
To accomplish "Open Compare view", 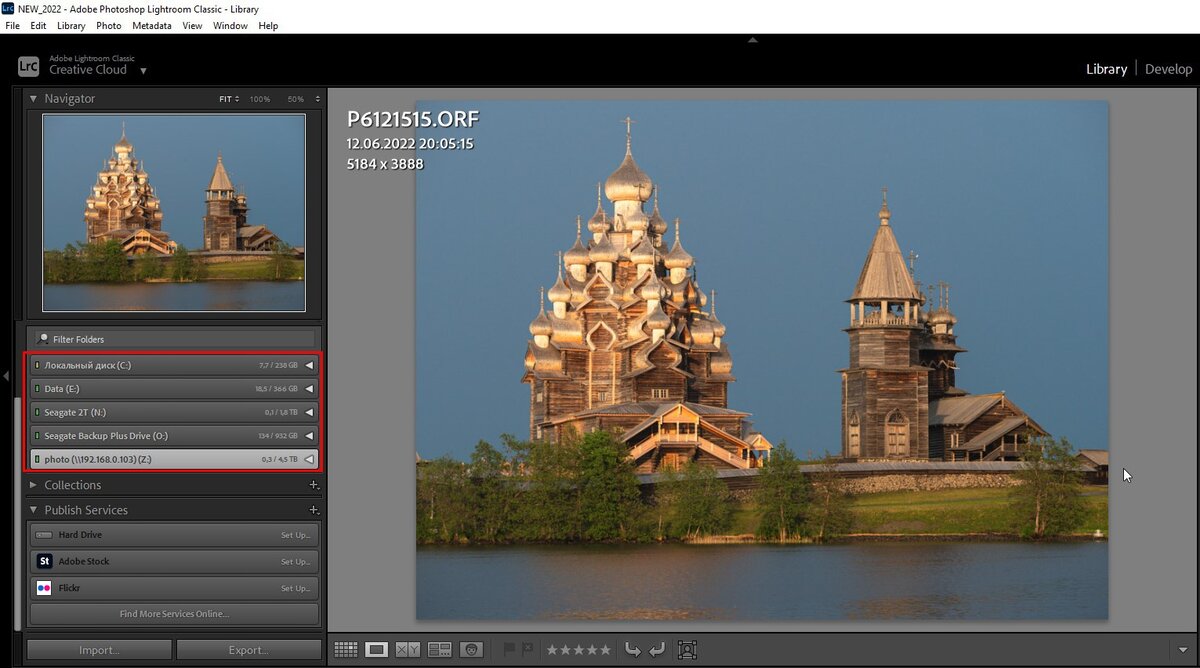I will tap(408, 649).
